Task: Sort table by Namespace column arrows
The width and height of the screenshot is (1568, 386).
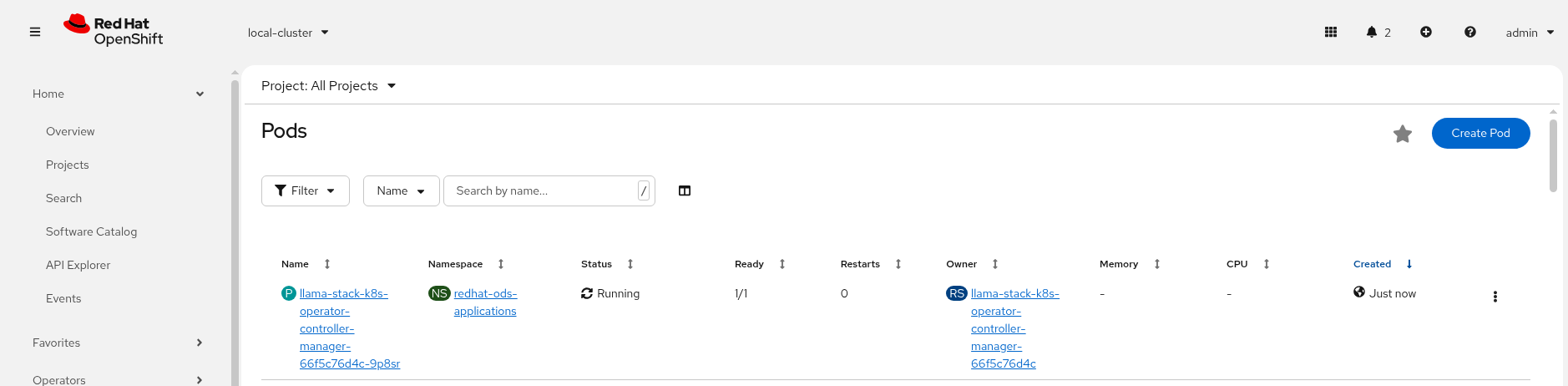Action: tap(501, 264)
